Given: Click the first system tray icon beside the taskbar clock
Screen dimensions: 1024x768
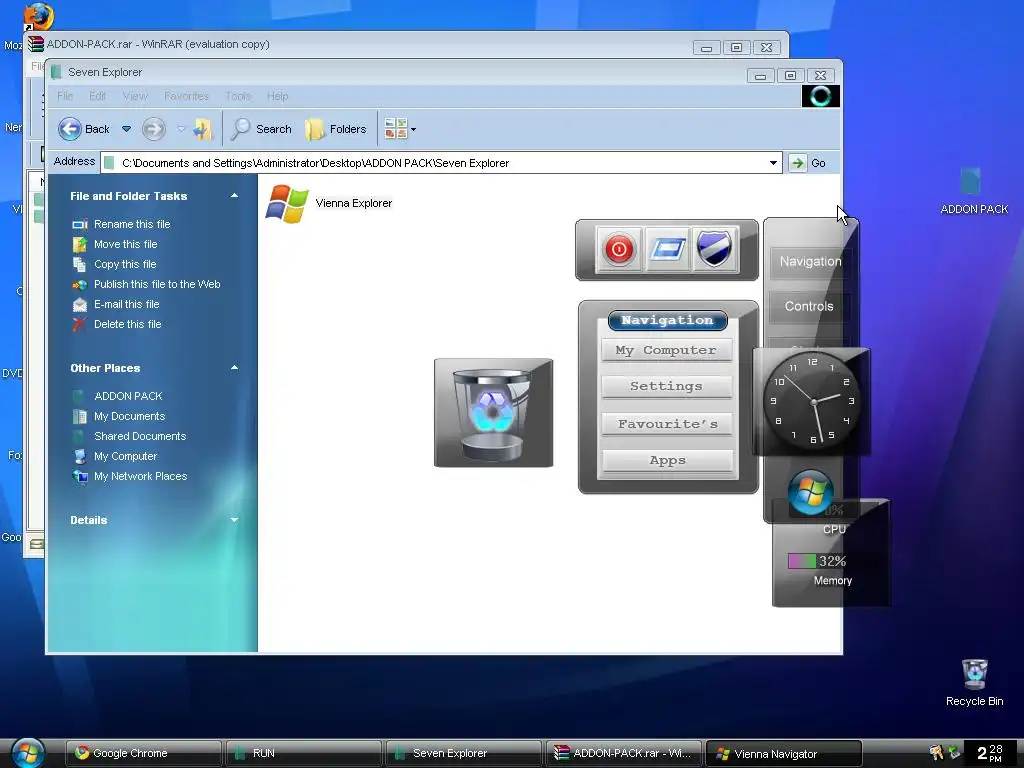Looking at the screenshot, I should coord(936,753).
